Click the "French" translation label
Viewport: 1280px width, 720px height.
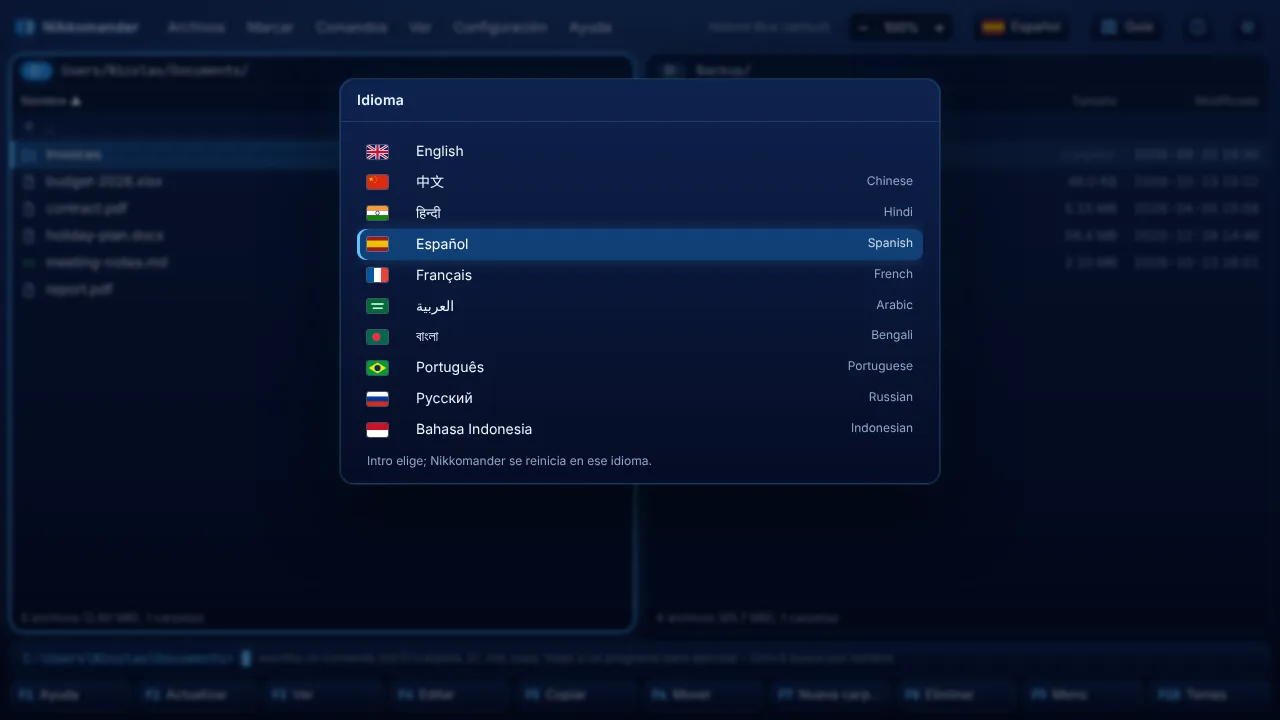pos(893,274)
